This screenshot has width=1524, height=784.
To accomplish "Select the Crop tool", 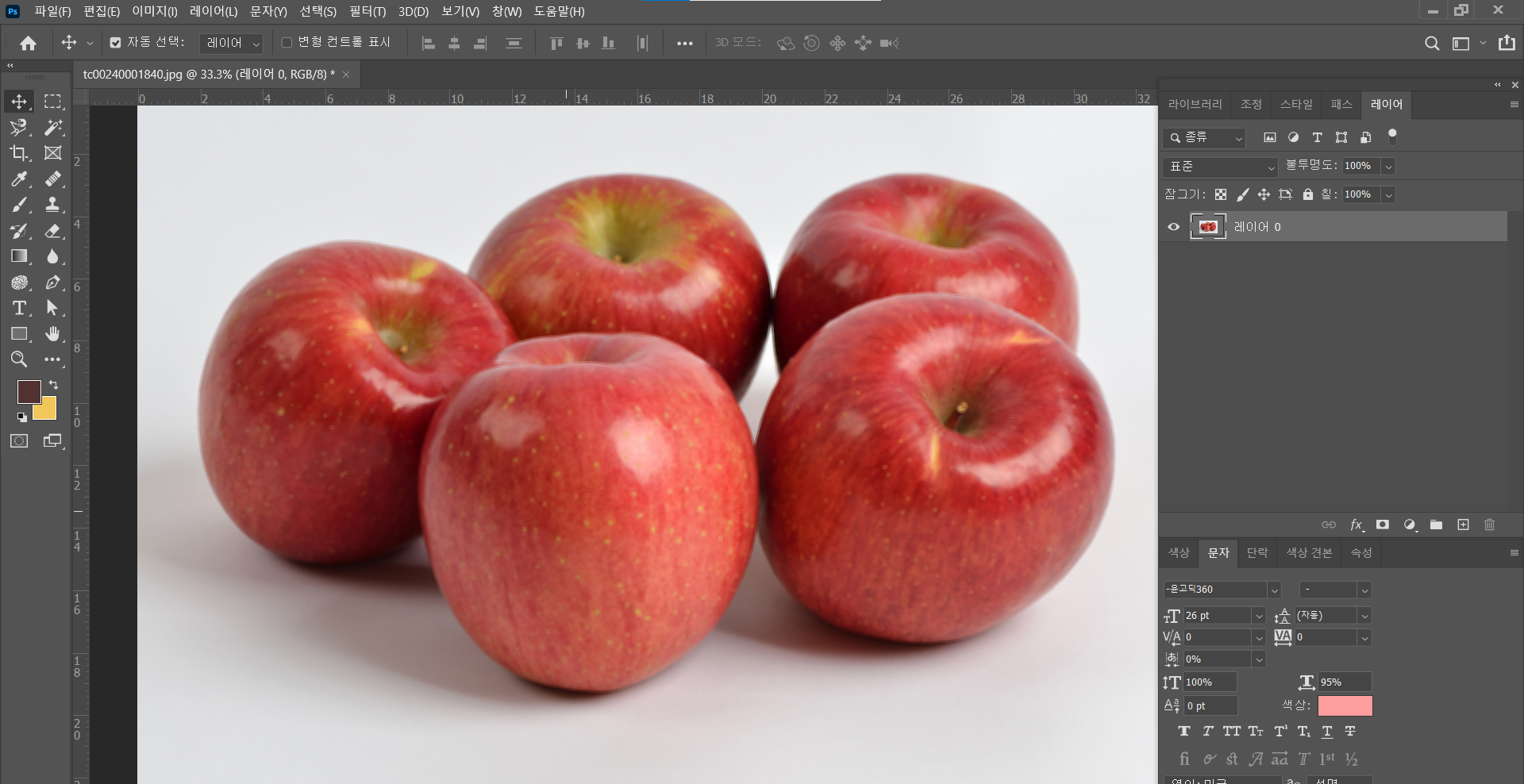I will (x=19, y=153).
